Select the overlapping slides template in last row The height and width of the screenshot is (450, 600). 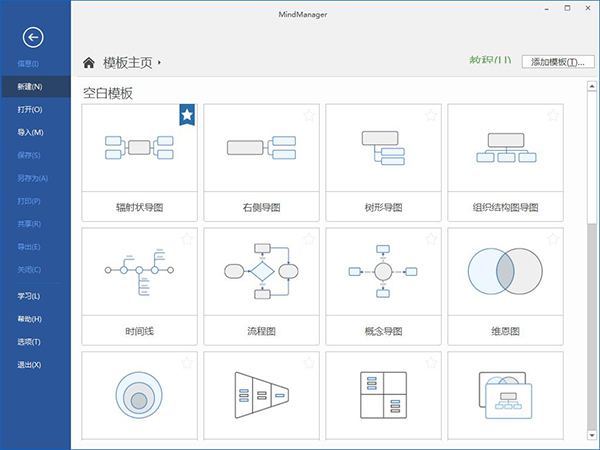(505, 396)
